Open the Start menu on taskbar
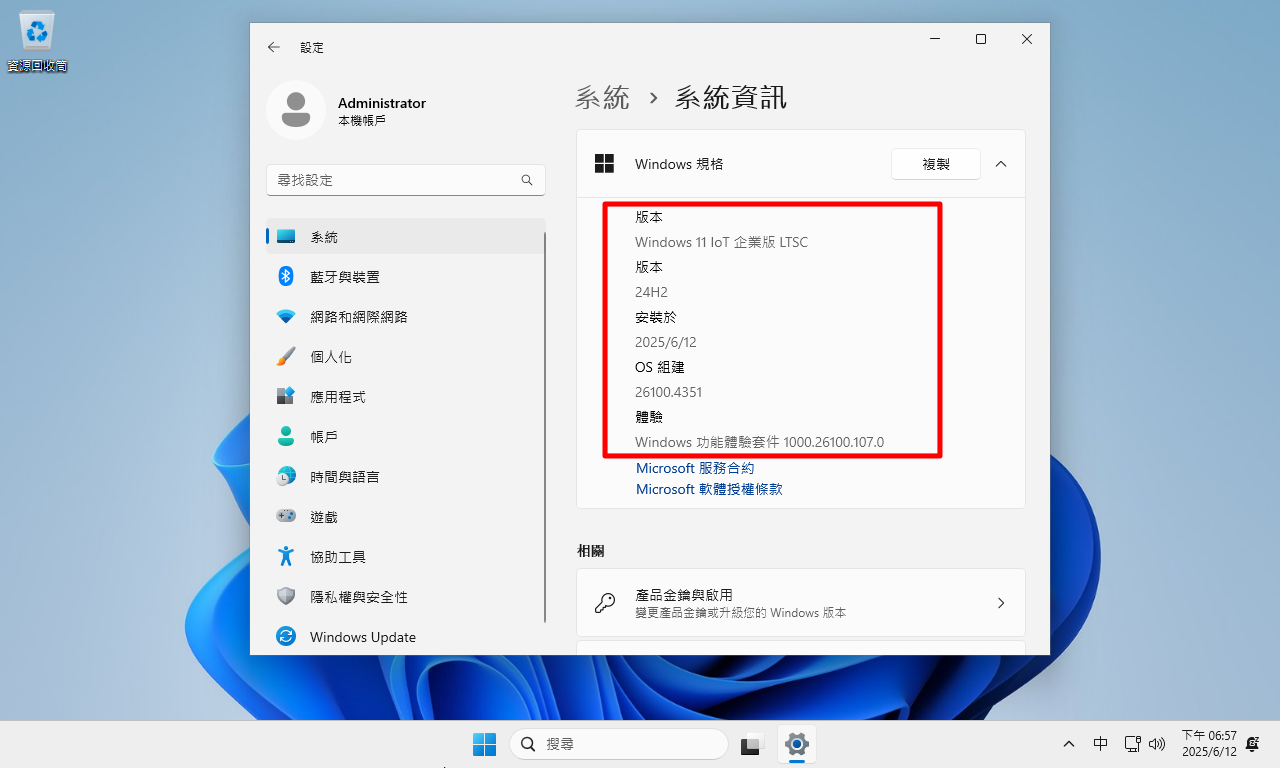This screenshot has width=1280, height=768. (x=484, y=744)
